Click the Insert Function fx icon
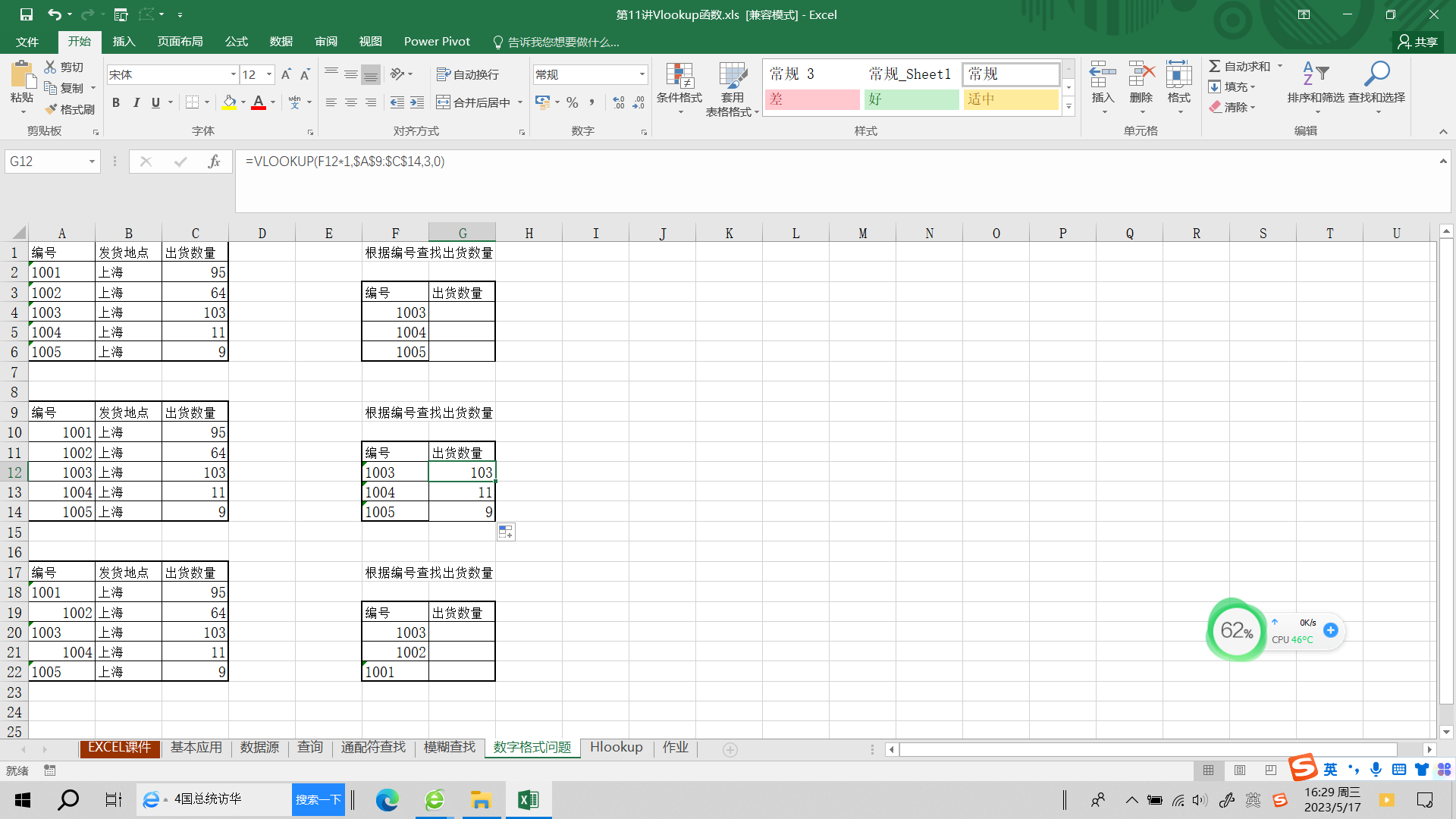This screenshot has height=819, width=1456. click(x=214, y=162)
